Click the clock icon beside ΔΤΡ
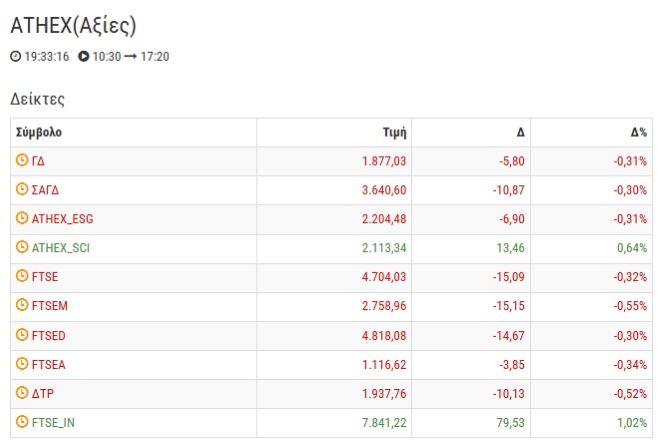Screen dimensions: 660x442 (22, 393)
